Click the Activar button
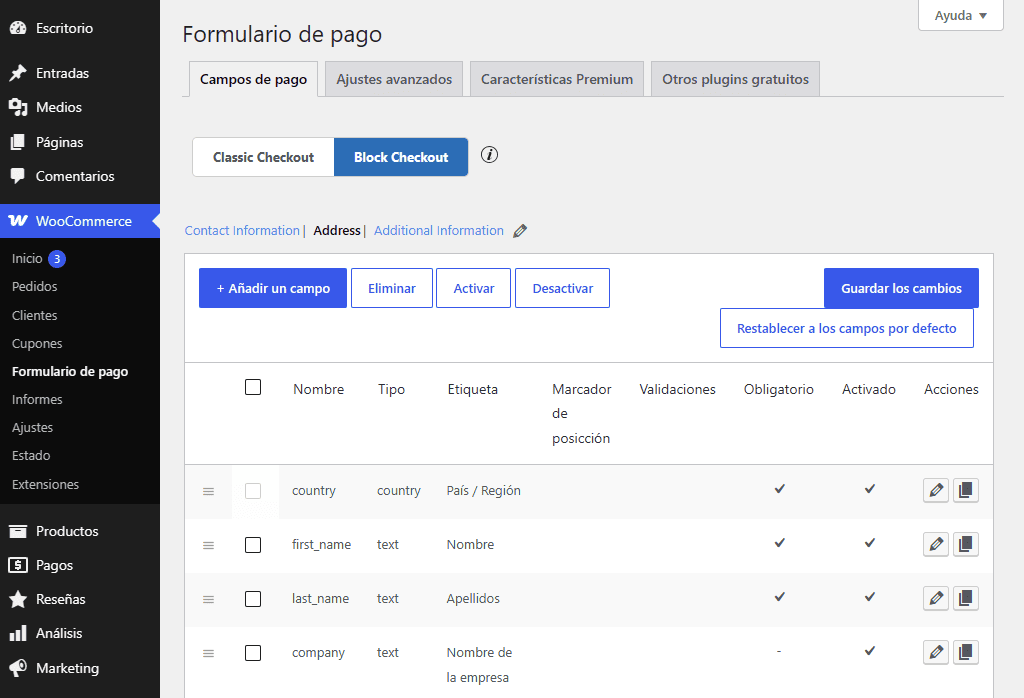Screen dimensions: 1024x698 click(473, 288)
